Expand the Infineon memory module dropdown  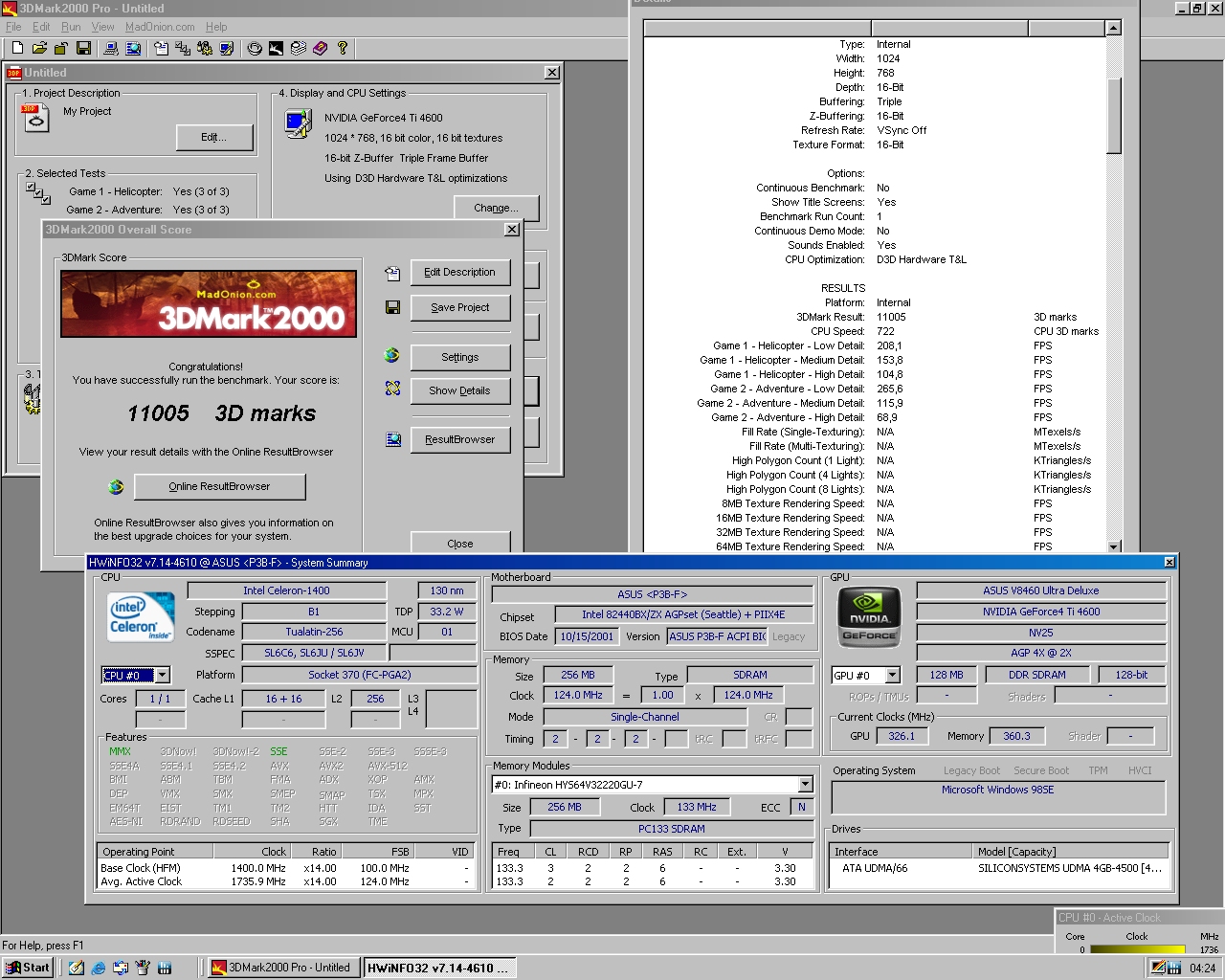click(805, 785)
